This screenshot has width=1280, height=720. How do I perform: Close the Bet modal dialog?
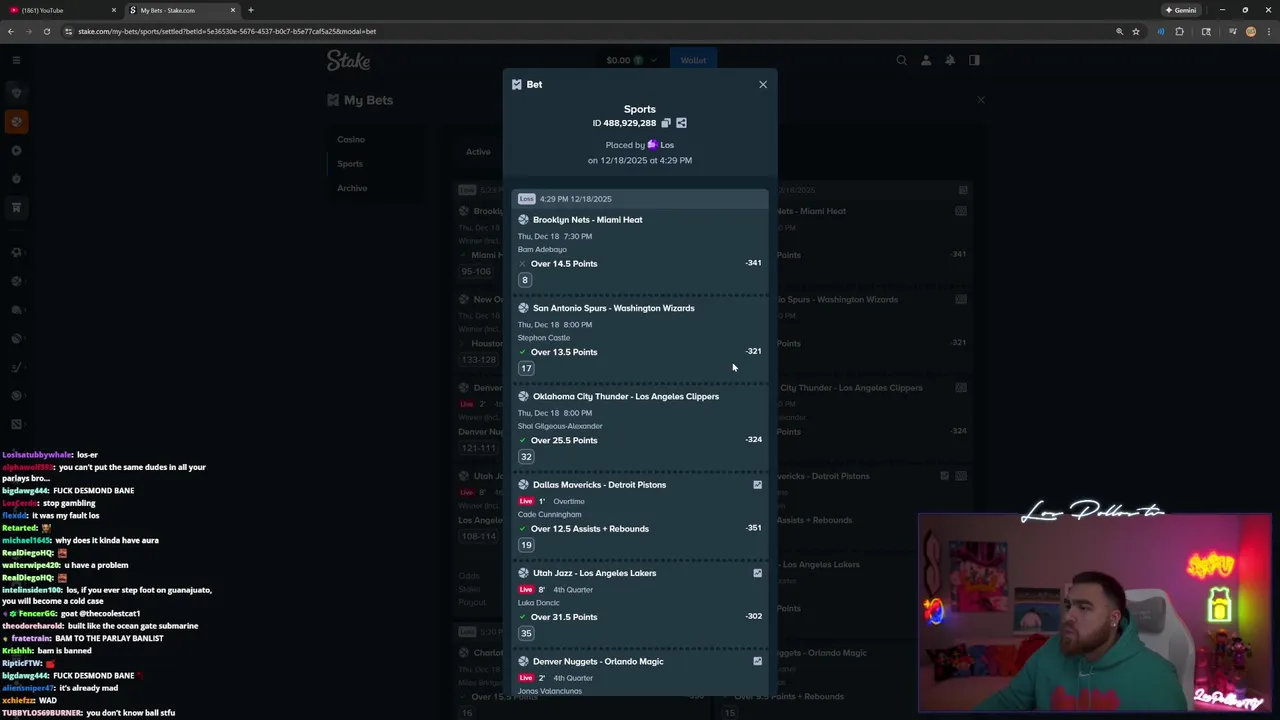click(763, 84)
